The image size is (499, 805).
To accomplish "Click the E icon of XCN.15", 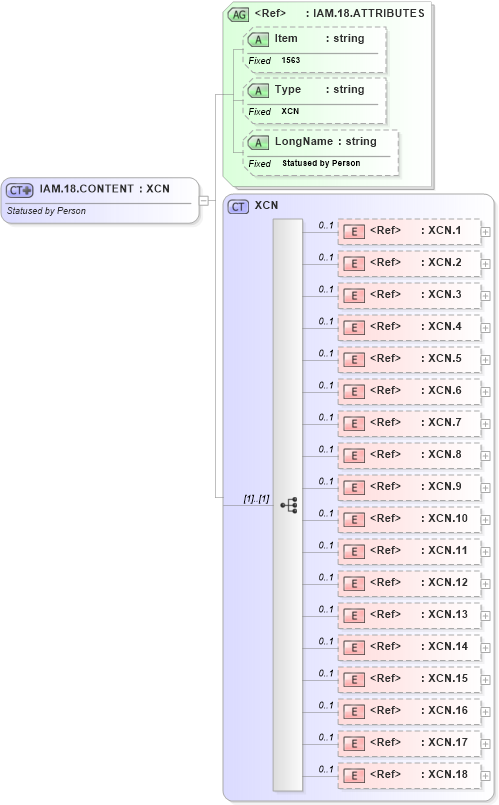I will (354, 680).
